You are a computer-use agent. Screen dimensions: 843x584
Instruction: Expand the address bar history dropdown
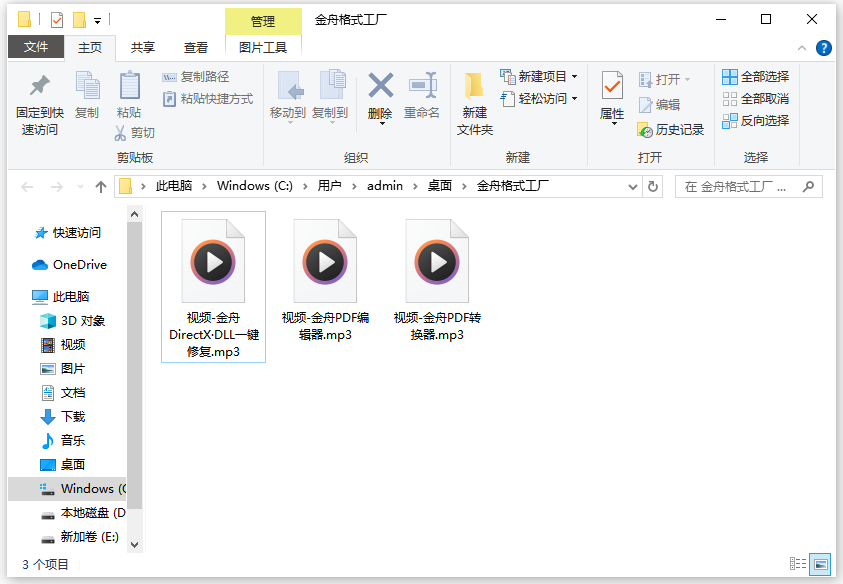pos(633,187)
